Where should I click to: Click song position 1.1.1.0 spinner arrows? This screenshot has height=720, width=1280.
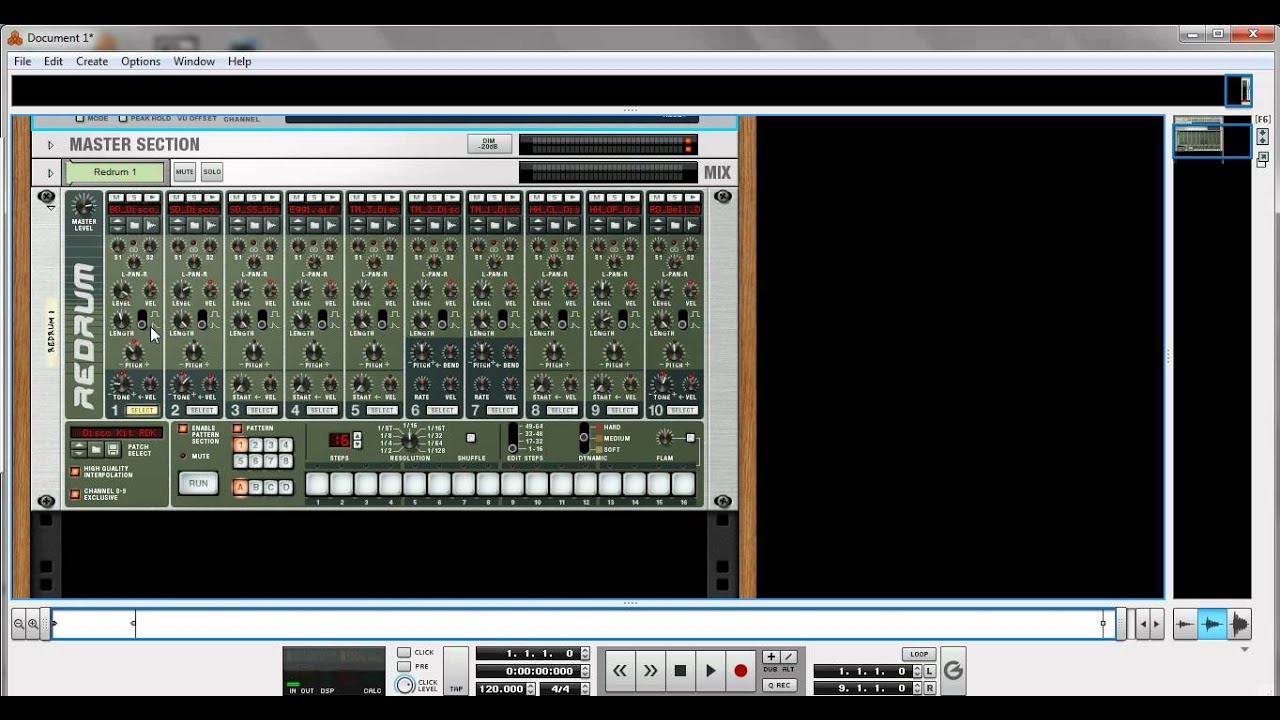[x=585, y=654]
